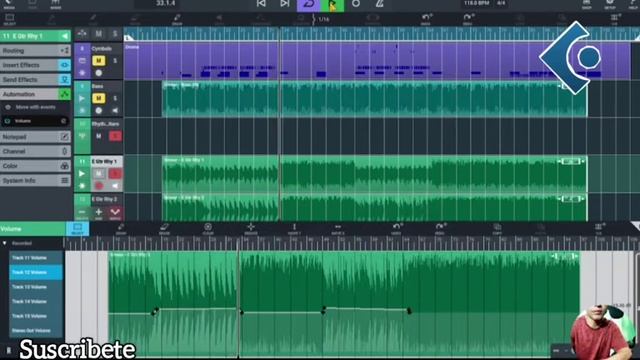The width and height of the screenshot is (640, 360).
Task: Select Track 14 Volume in list
Action: tap(36, 301)
